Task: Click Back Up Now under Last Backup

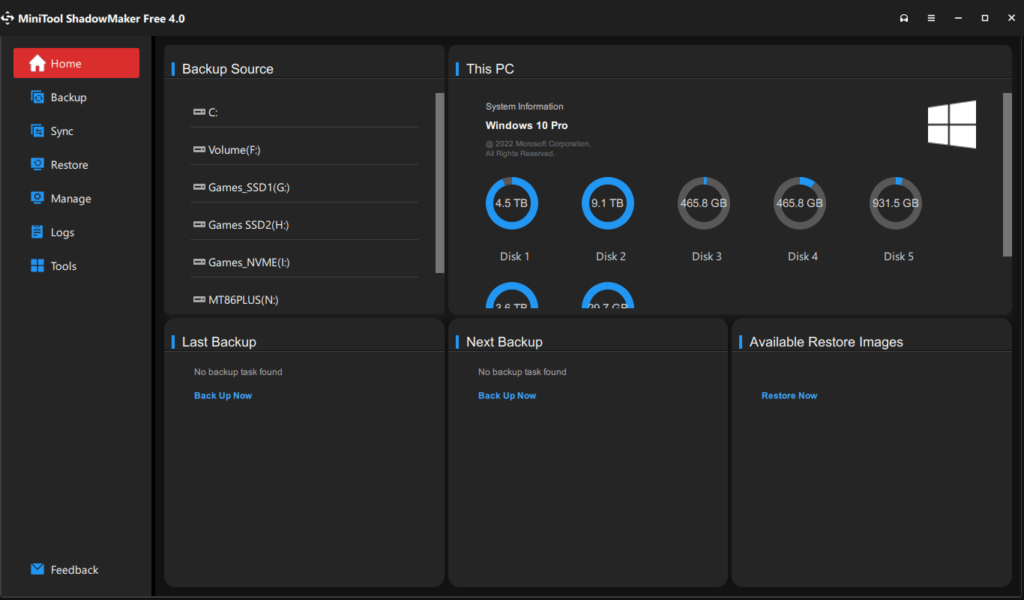Action: pyautogui.click(x=223, y=396)
